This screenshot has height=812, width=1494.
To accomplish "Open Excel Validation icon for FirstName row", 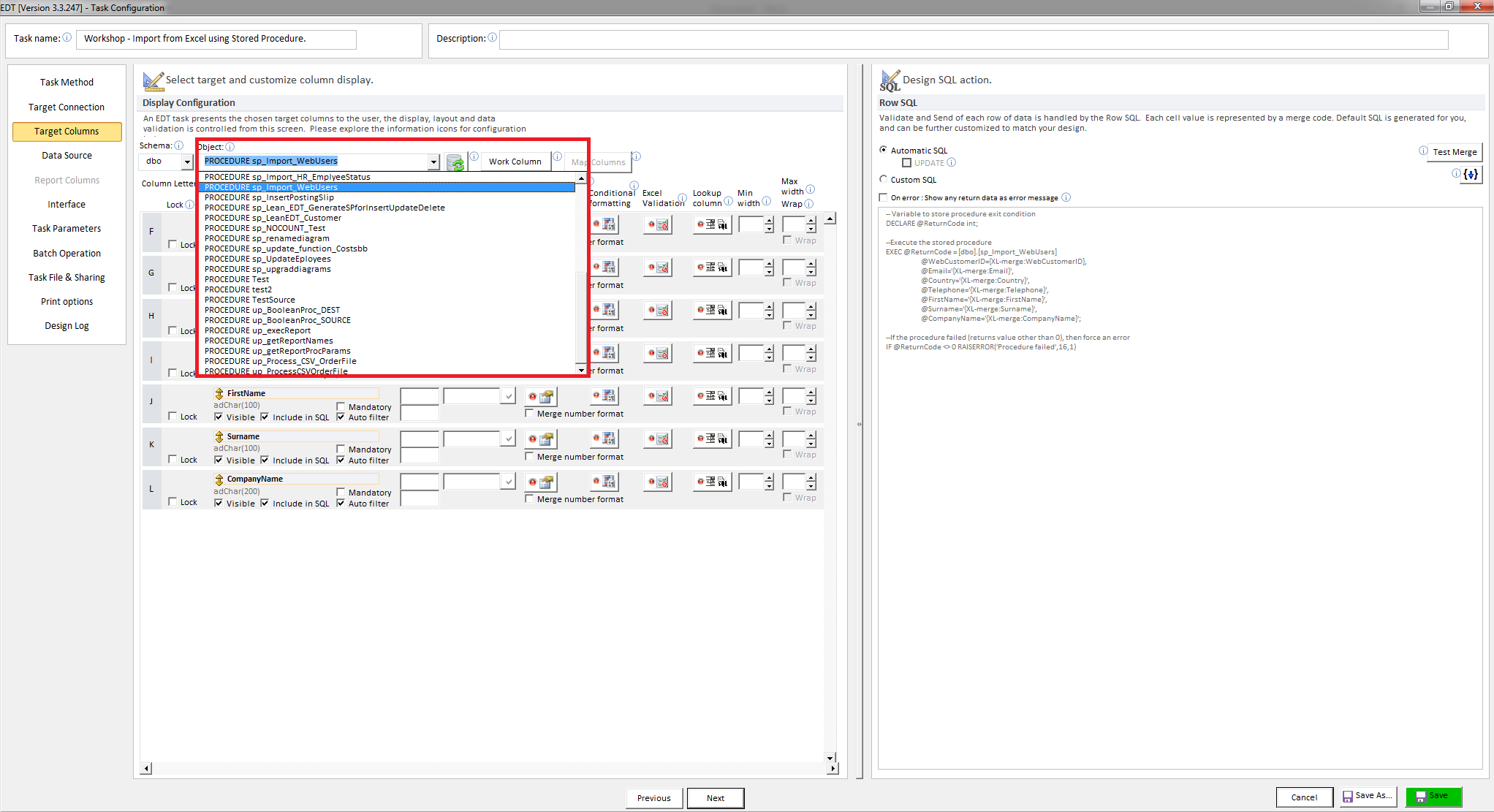I will tap(658, 396).
